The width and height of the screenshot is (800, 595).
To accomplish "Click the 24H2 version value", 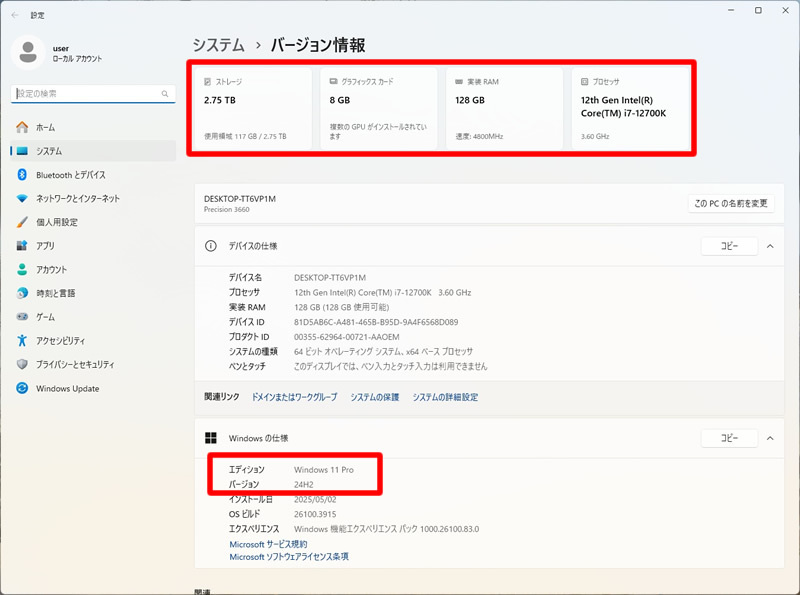I will (304, 484).
